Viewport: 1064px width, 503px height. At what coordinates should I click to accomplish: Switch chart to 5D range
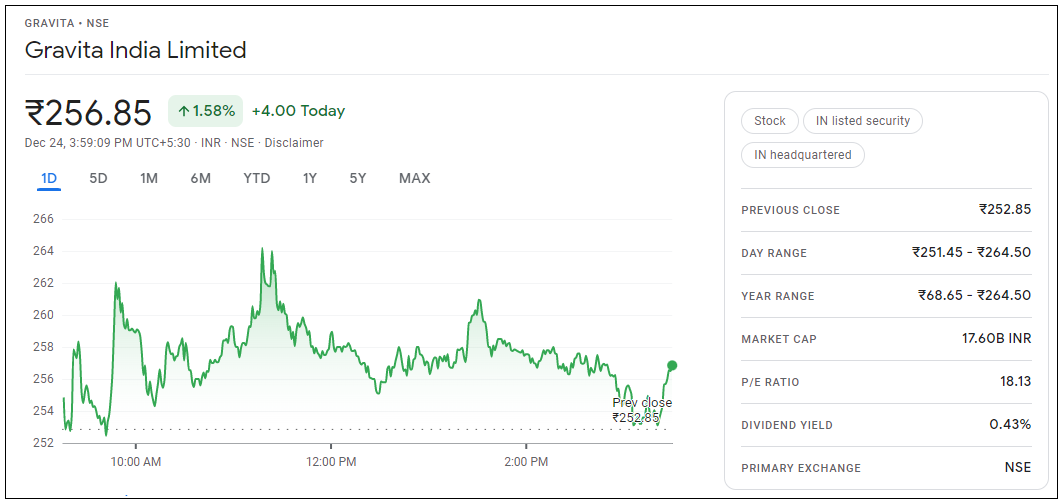coord(98,179)
